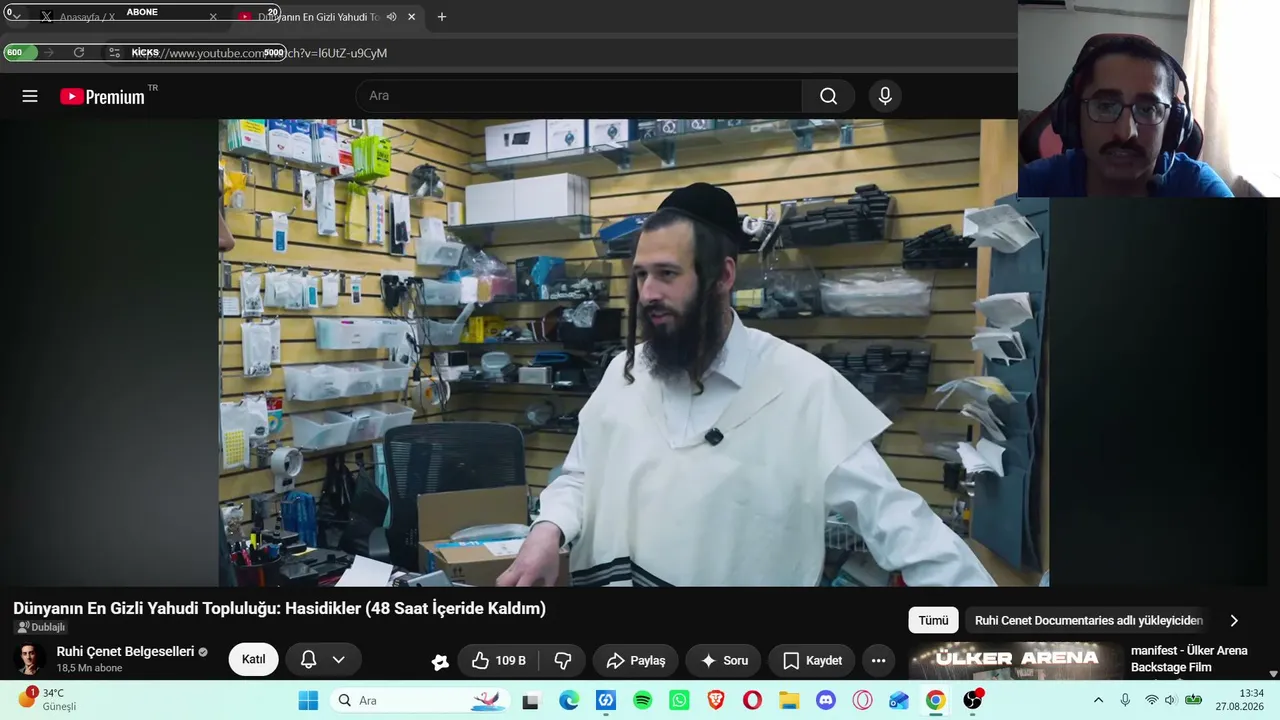Open the volume speaker tray icon
The image size is (1280, 720).
coord(1170,701)
